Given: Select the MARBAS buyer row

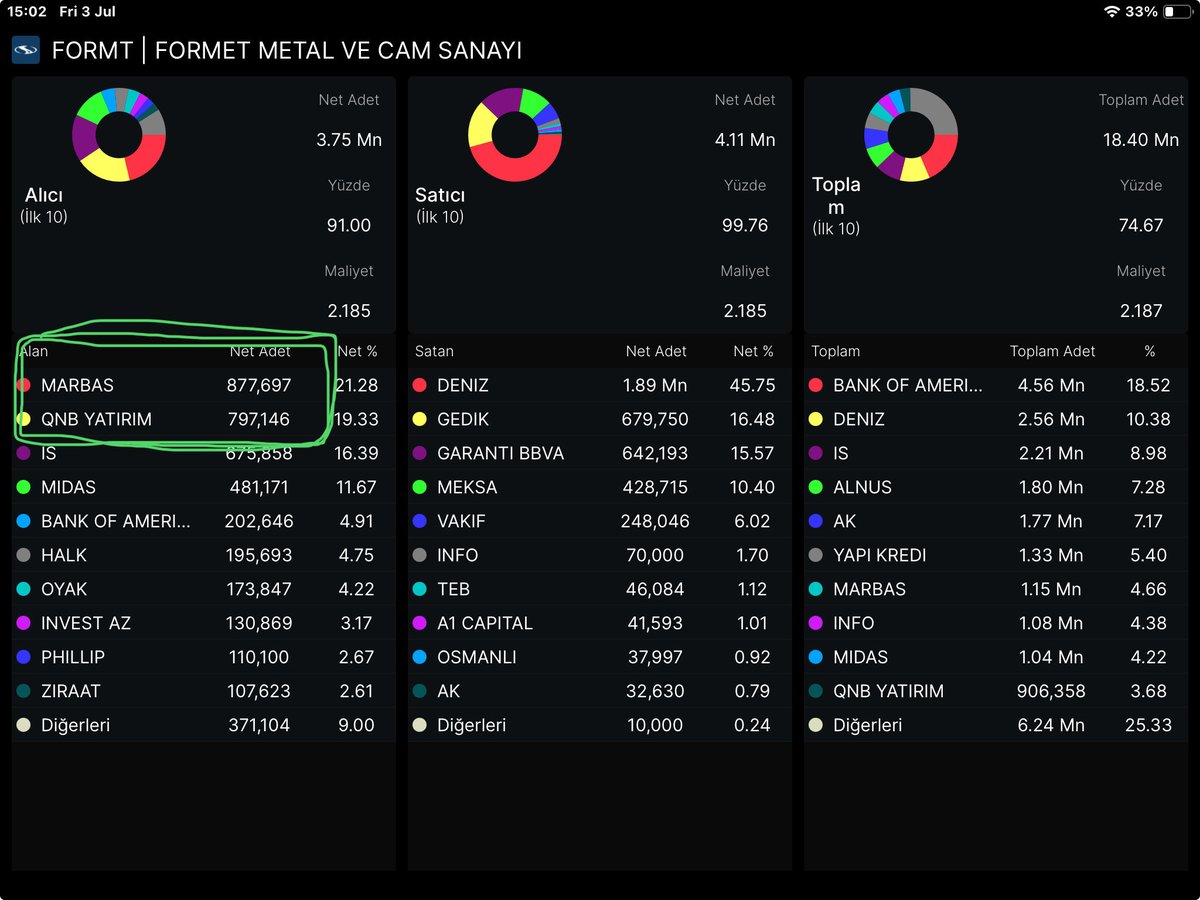Looking at the screenshot, I should pyautogui.click(x=204, y=385).
